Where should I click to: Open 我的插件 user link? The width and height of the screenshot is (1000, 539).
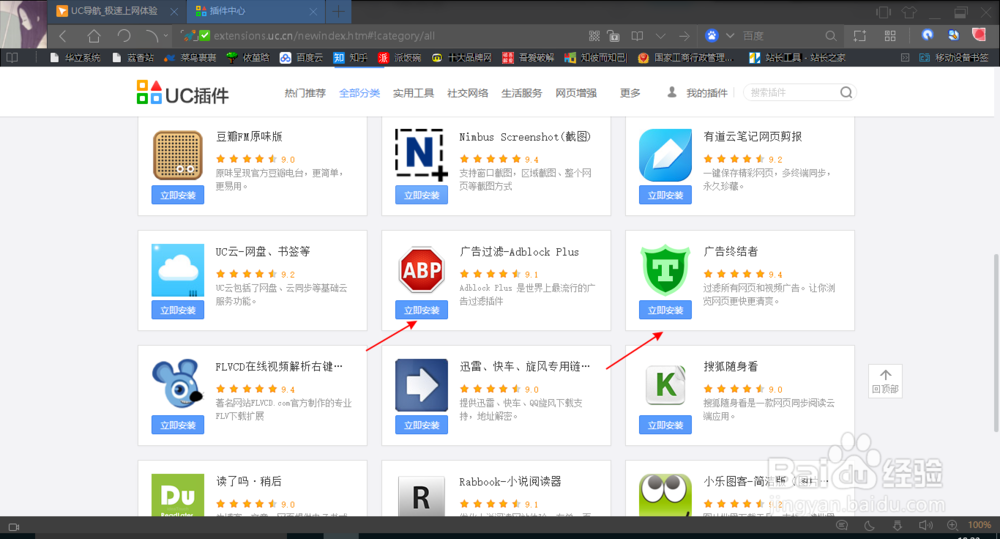[x=697, y=93]
